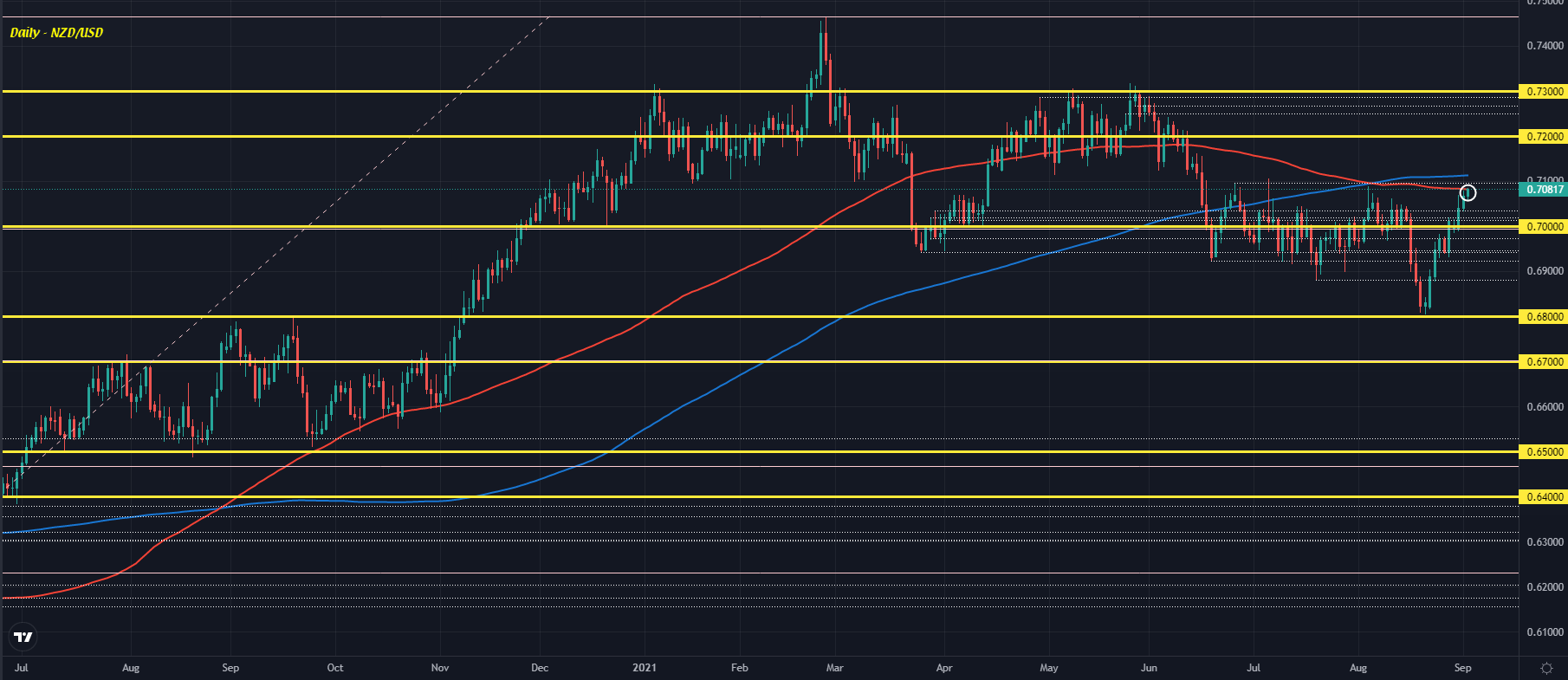
Task: Click the Oct label on time axis
Action: [335, 668]
